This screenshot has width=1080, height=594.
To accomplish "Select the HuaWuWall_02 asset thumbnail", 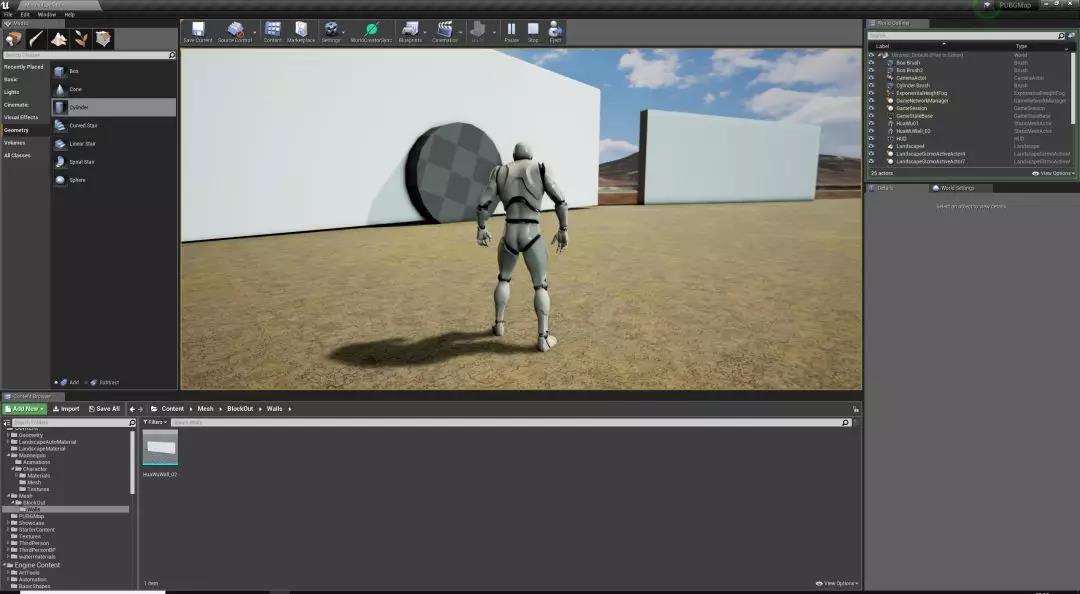I will click(160, 448).
